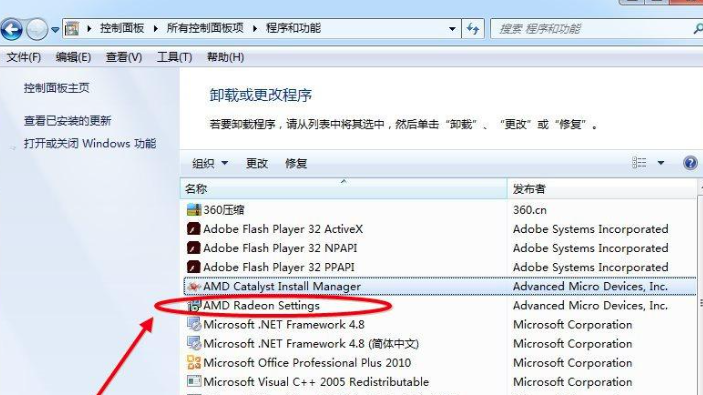This screenshot has height=395, width=703.
Task: Sort by the 名称 column header
Action: click(x=343, y=189)
